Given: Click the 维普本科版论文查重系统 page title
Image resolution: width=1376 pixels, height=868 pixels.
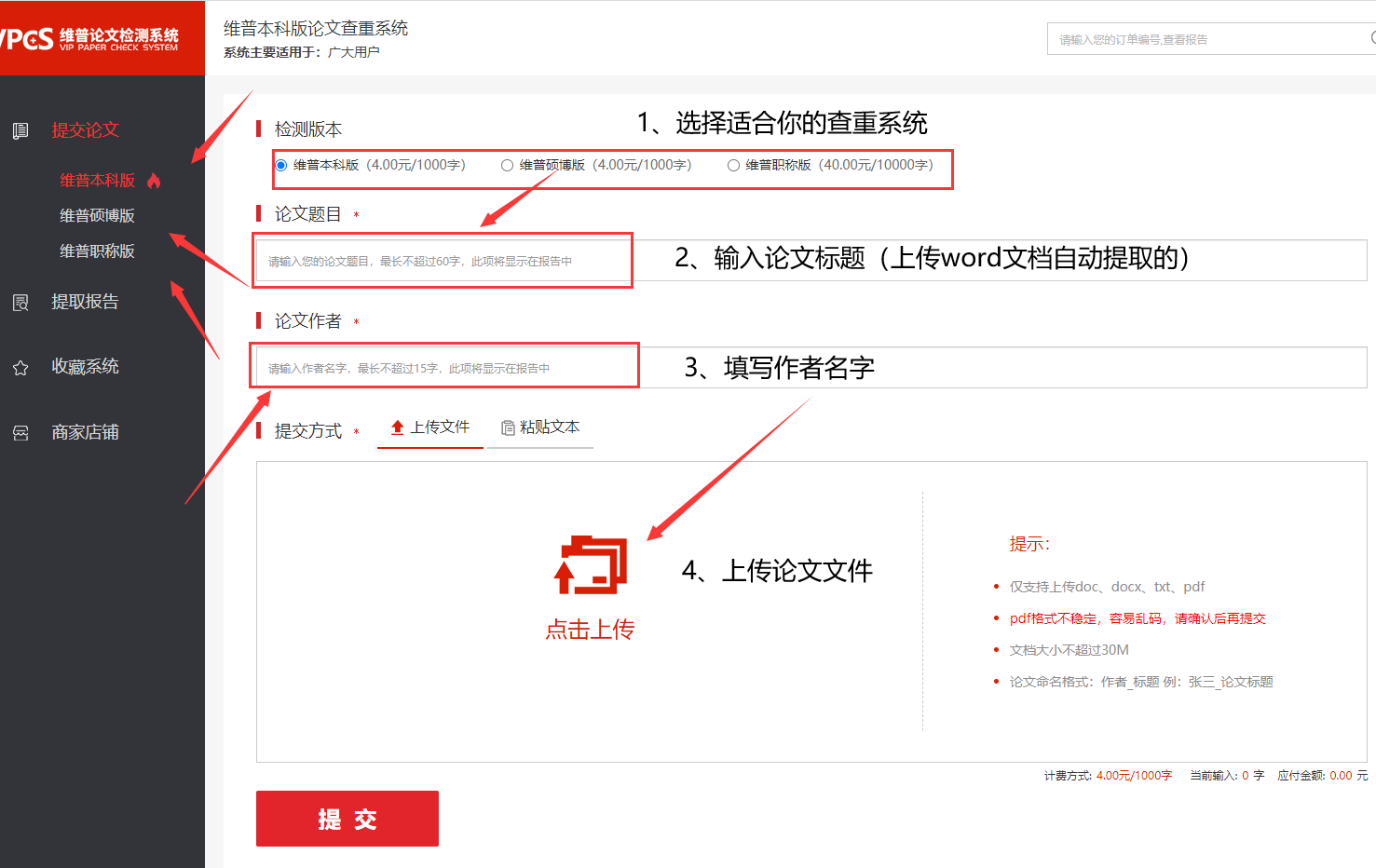Looking at the screenshot, I should 316,29.
